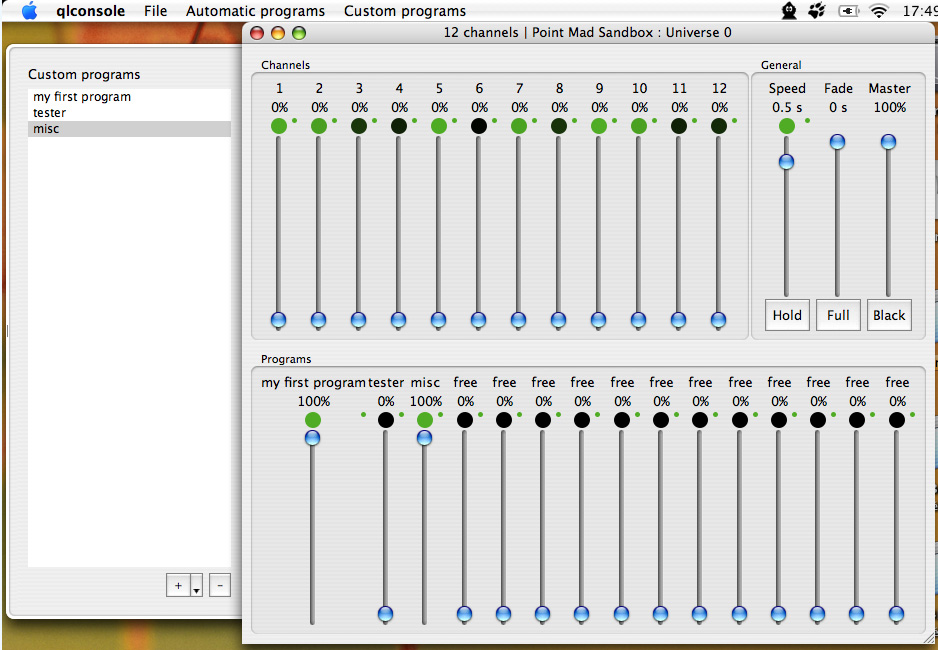Open the Automatic programs menu
Viewport: 938px width, 650px height.
[255, 11]
